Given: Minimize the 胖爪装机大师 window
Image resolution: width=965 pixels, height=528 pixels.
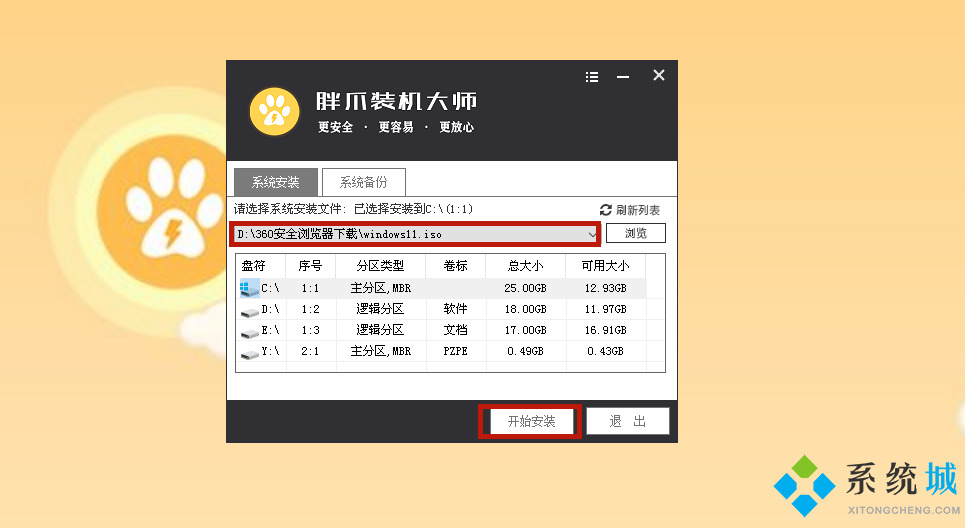Looking at the screenshot, I should tap(623, 77).
